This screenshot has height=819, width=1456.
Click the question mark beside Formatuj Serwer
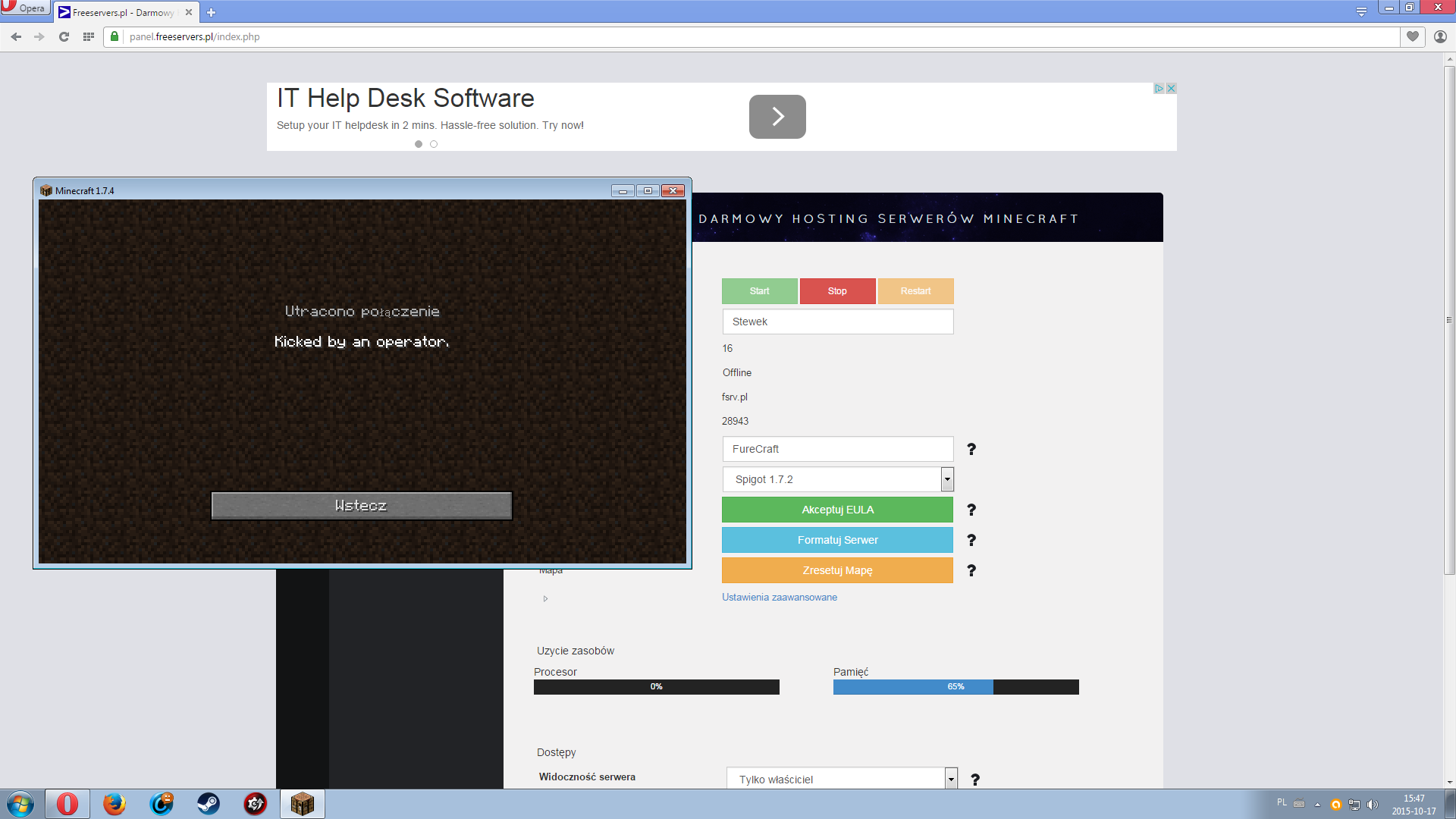(x=971, y=540)
